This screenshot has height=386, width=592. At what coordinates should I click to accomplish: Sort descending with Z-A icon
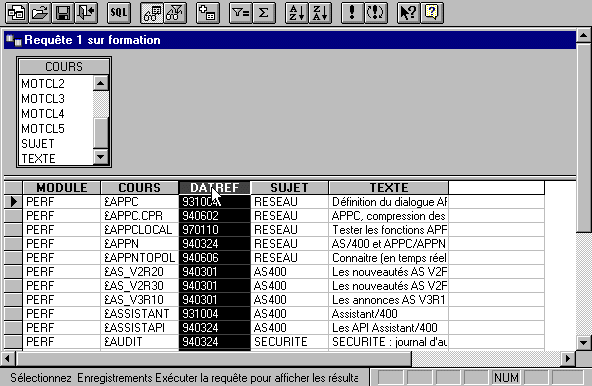[x=320, y=13]
